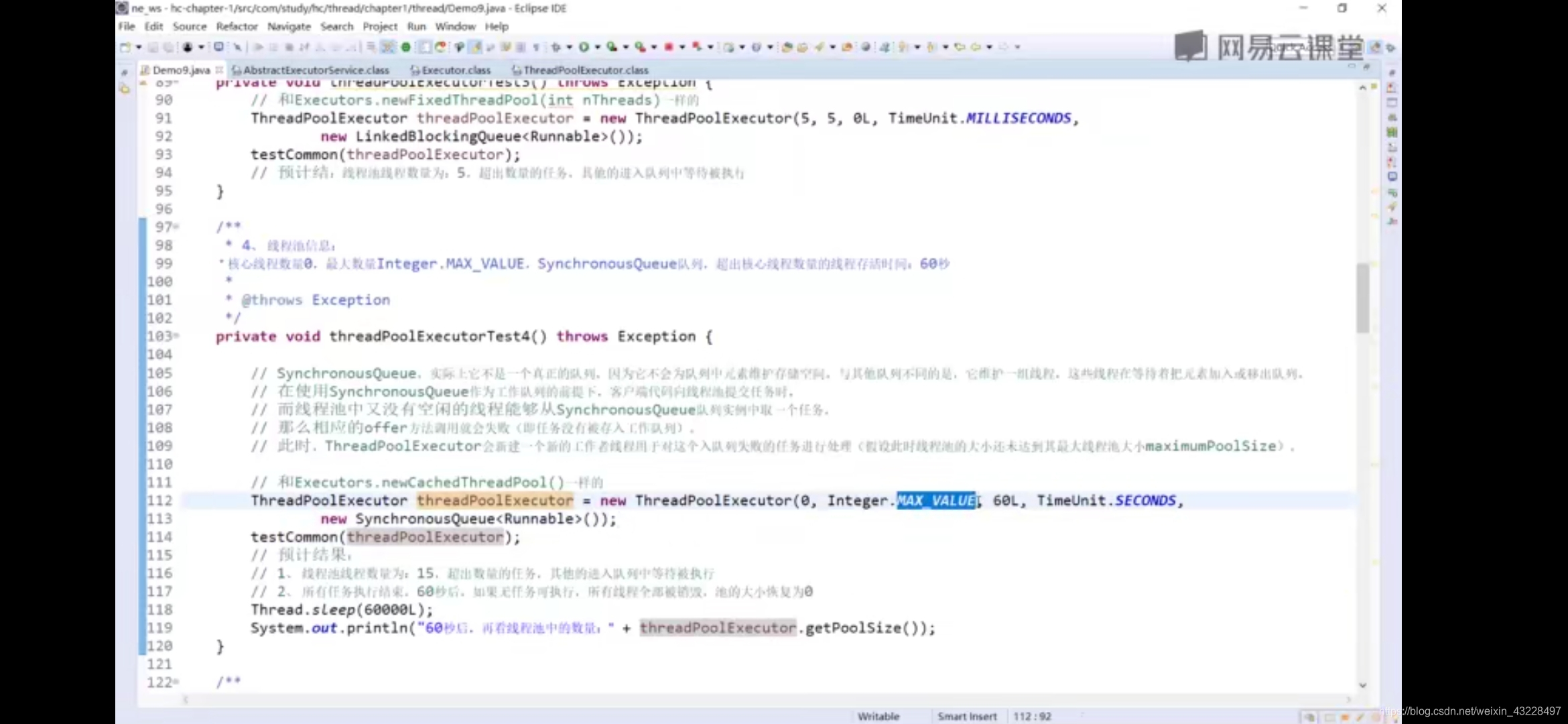Image resolution: width=1568 pixels, height=724 pixels.
Task: Collapse the comment fold at line 122
Action: (x=177, y=682)
